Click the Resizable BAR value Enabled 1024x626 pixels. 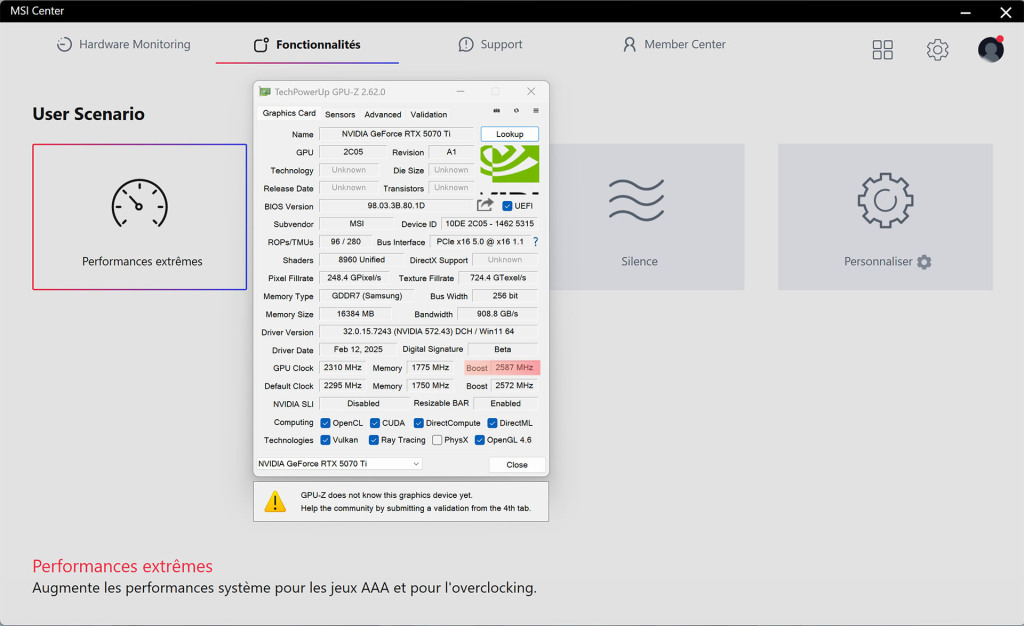coord(505,403)
